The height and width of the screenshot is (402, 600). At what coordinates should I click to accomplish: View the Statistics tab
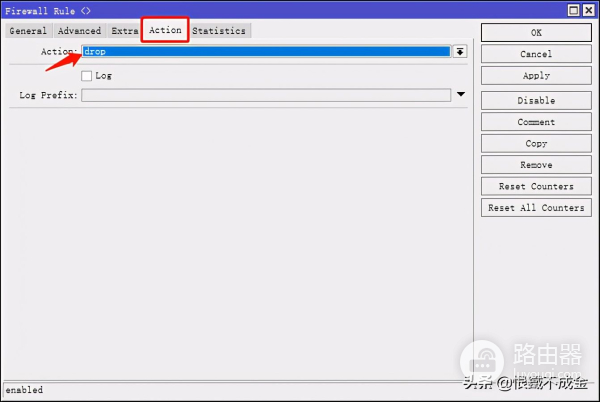[219, 31]
